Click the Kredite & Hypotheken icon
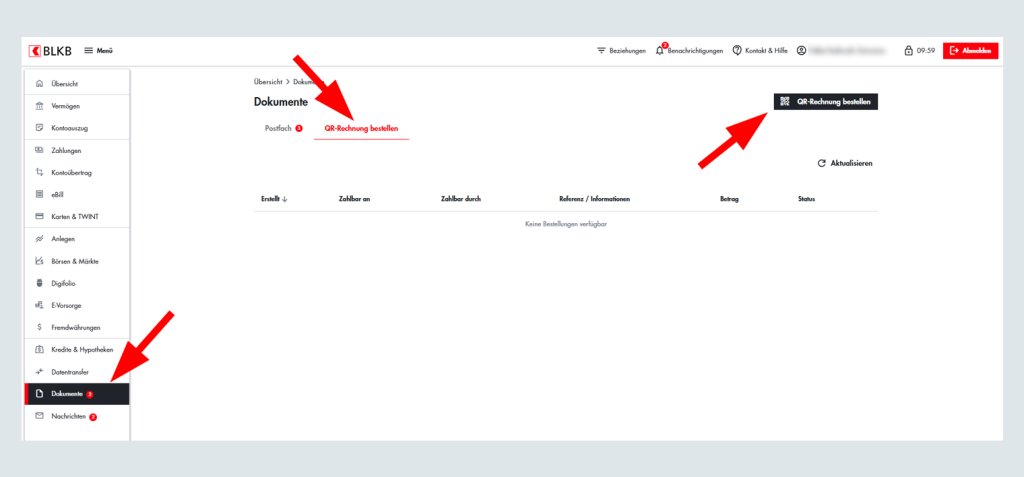1024x477 pixels. click(39, 350)
